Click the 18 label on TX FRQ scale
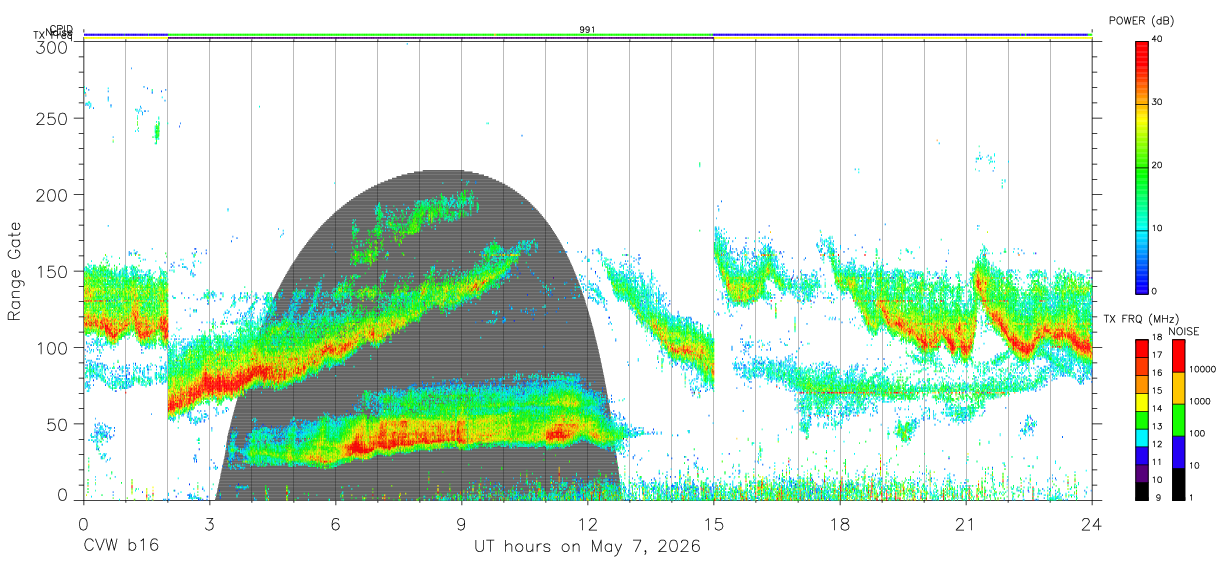 click(x=1157, y=337)
